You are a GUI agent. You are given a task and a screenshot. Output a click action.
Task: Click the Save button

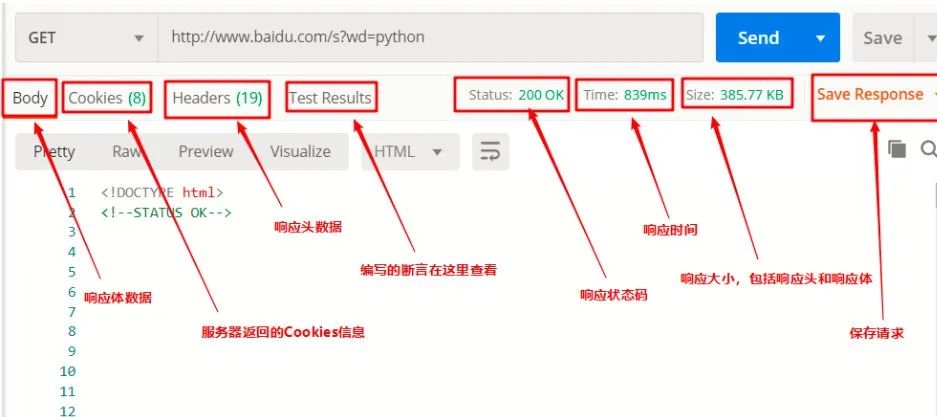883,38
